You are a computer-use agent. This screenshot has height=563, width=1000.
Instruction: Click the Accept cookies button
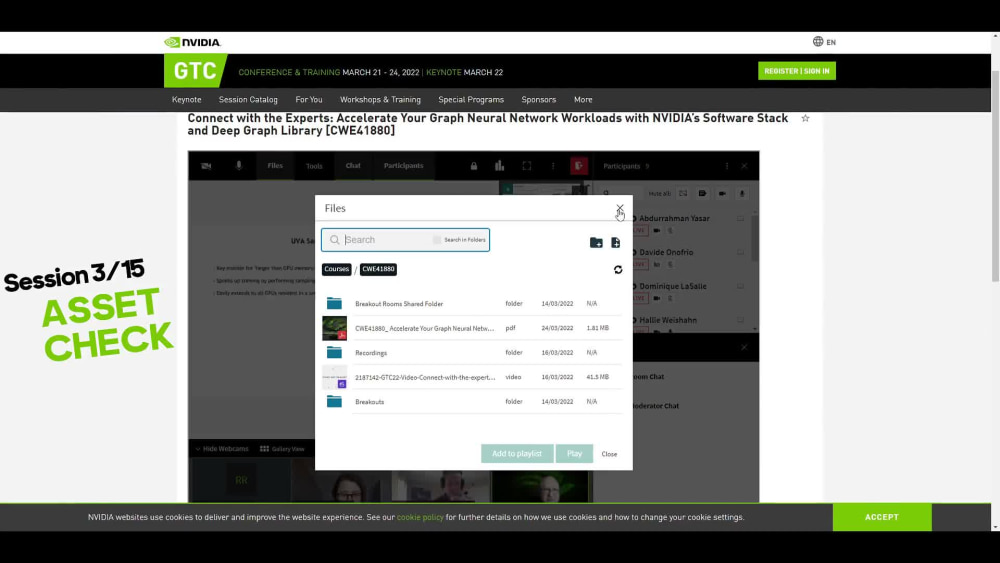882,517
